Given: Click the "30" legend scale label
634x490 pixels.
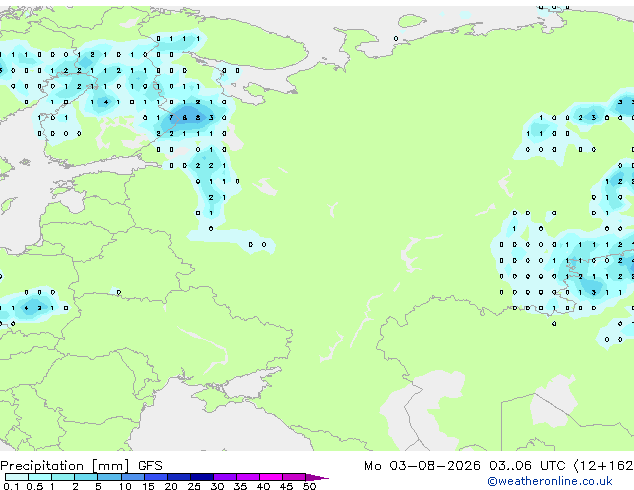Looking at the screenshot, I should click(217, 486).
